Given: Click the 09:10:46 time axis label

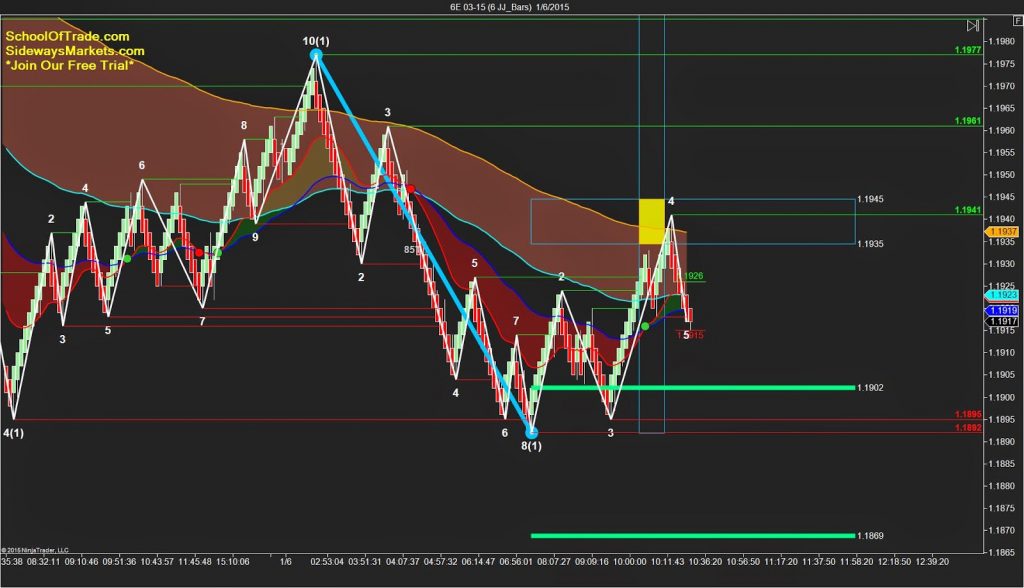Looking at the screenshot, I should tap(82, 562).
